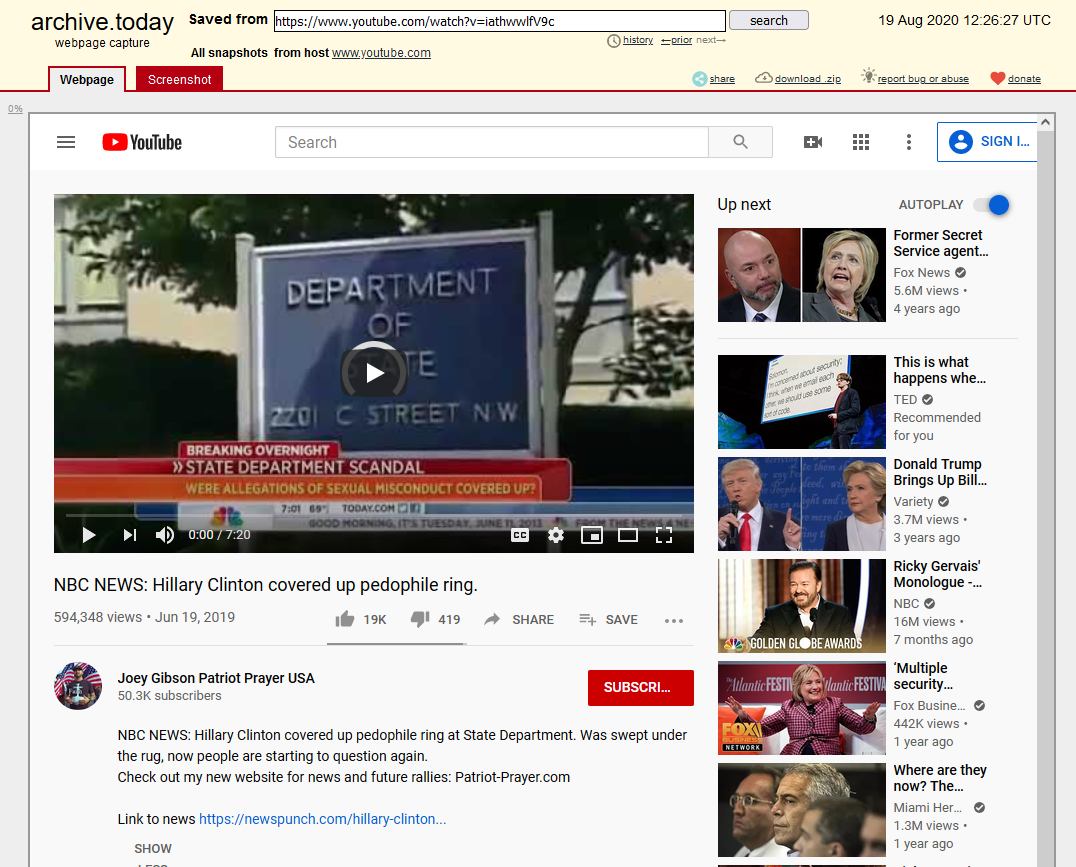The height and width of the screenshot is (867, 1076).
Task: Click SAVE to playlist button
Action: (x=608, y=620)
